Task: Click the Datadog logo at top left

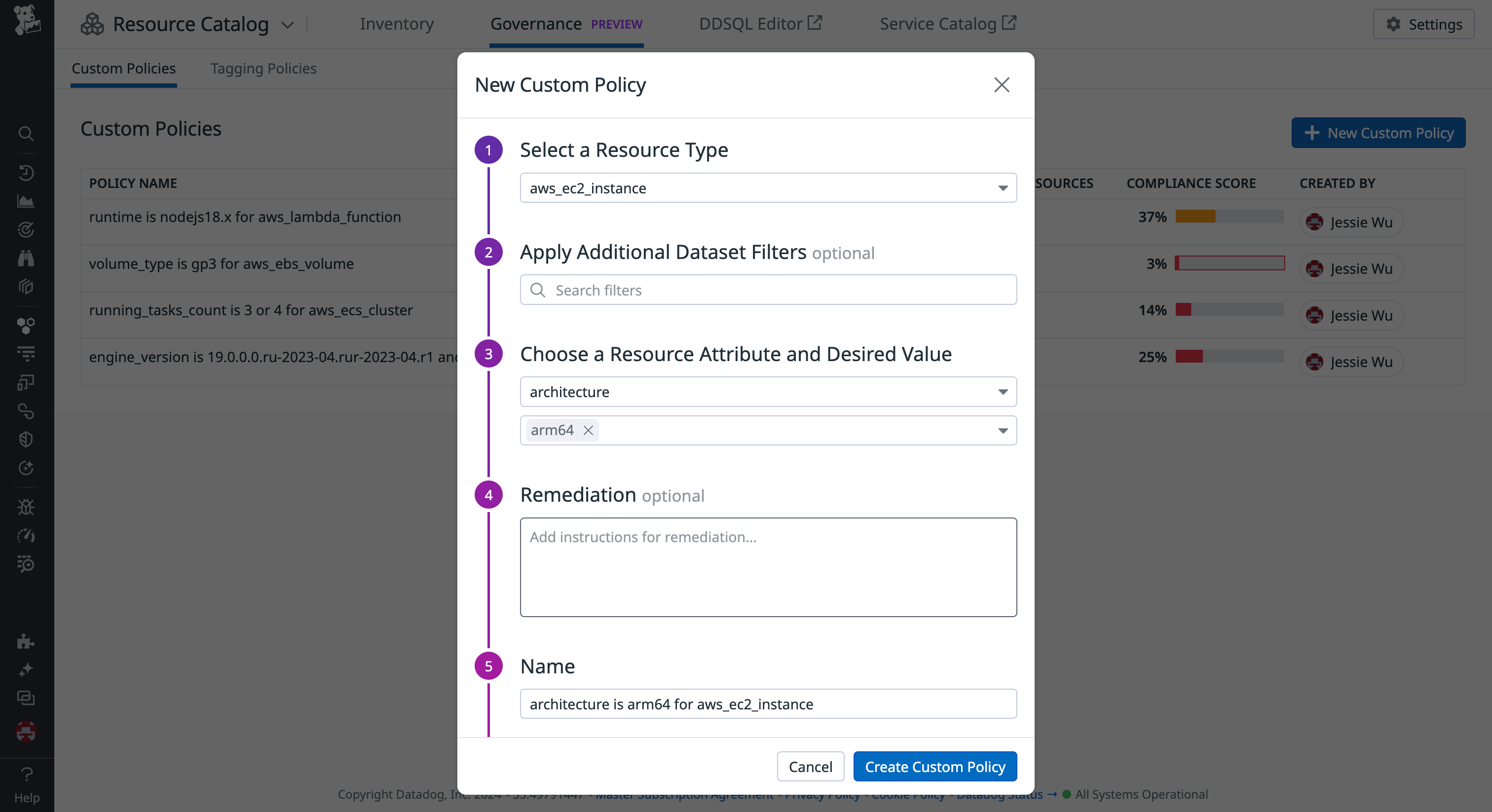Action: [26, 20]
